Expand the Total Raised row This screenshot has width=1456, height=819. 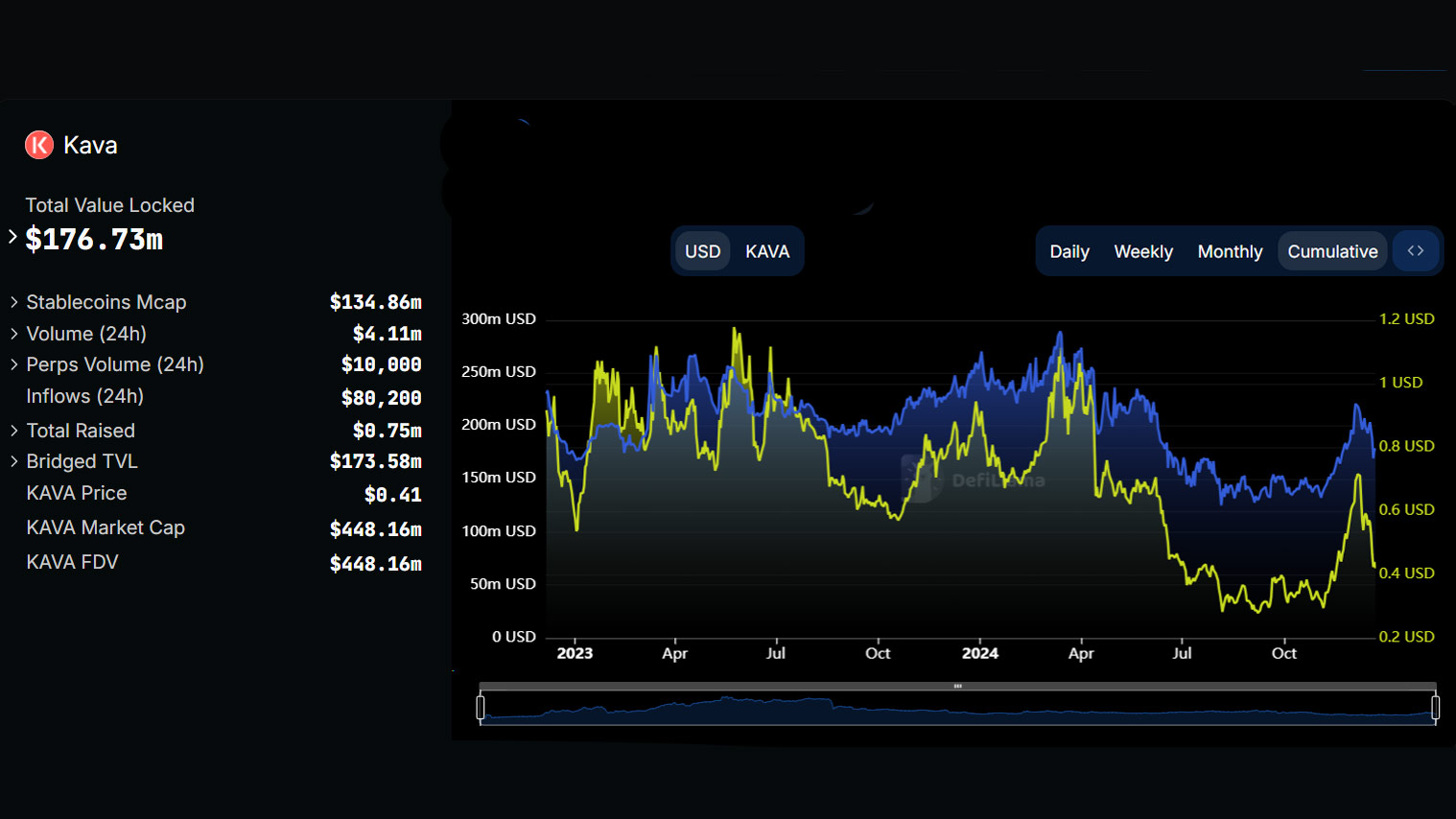[x=14, y=431]
